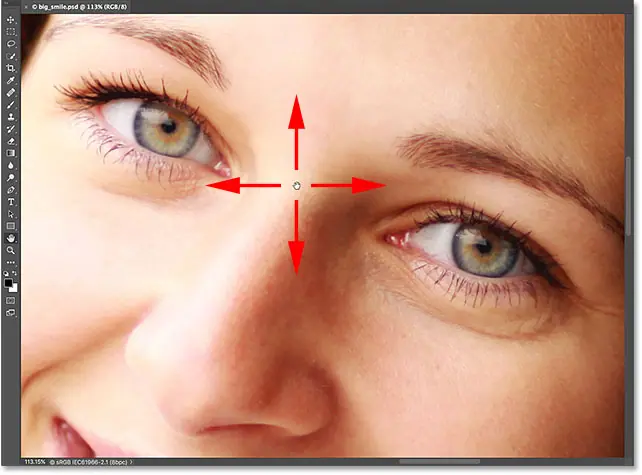This screenshot has height=475, width=642.
Task: Change the screen mode
Action: click(x=11, y=313)
